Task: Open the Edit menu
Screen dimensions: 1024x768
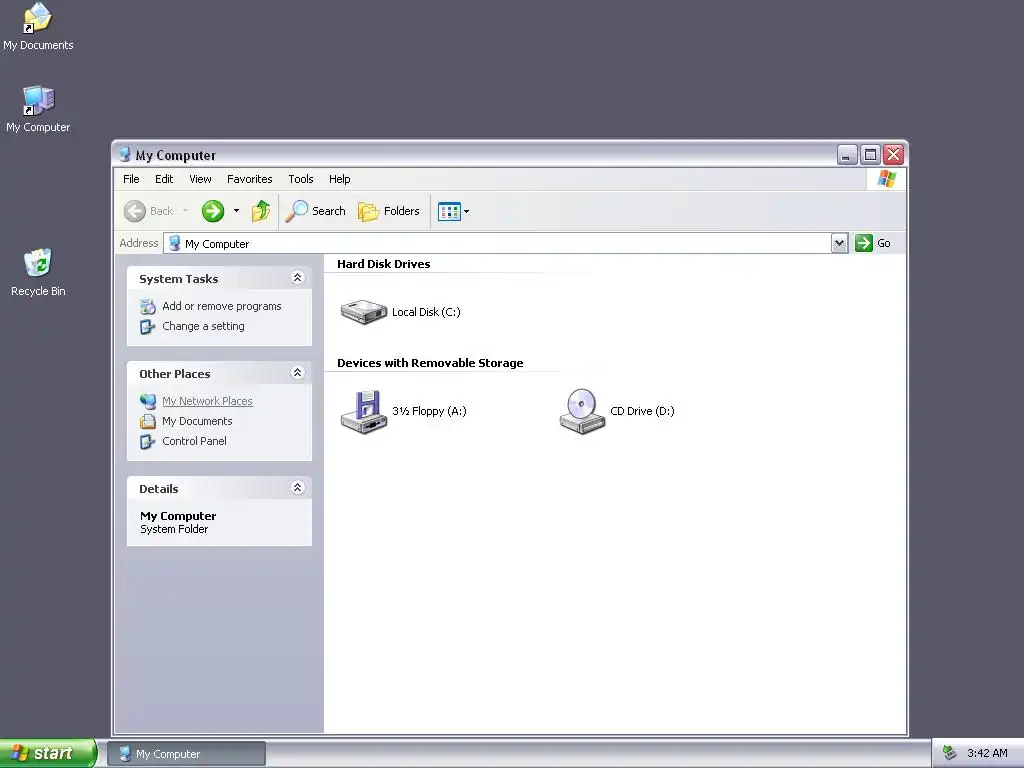Action: tap(164, 179)
